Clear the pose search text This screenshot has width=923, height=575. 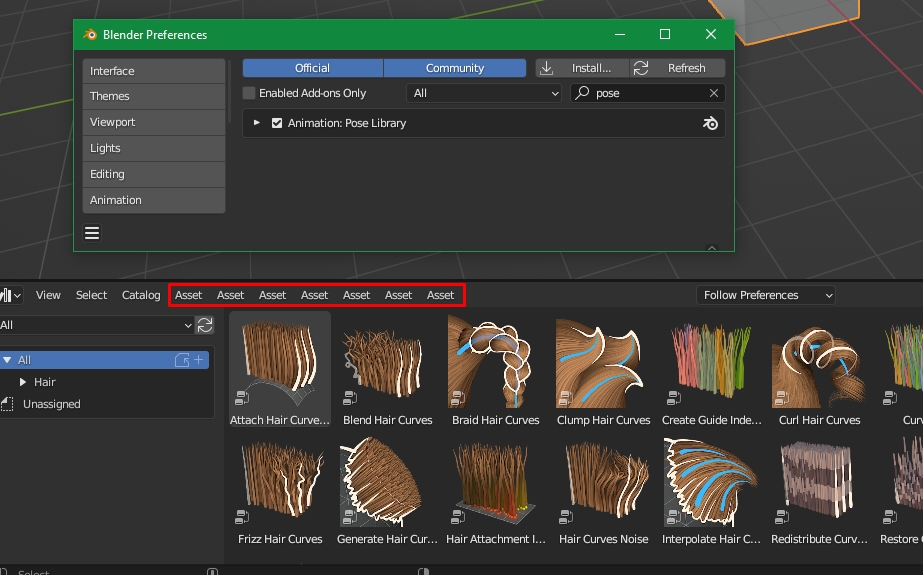pyautogui.click(x=713, y=93)
